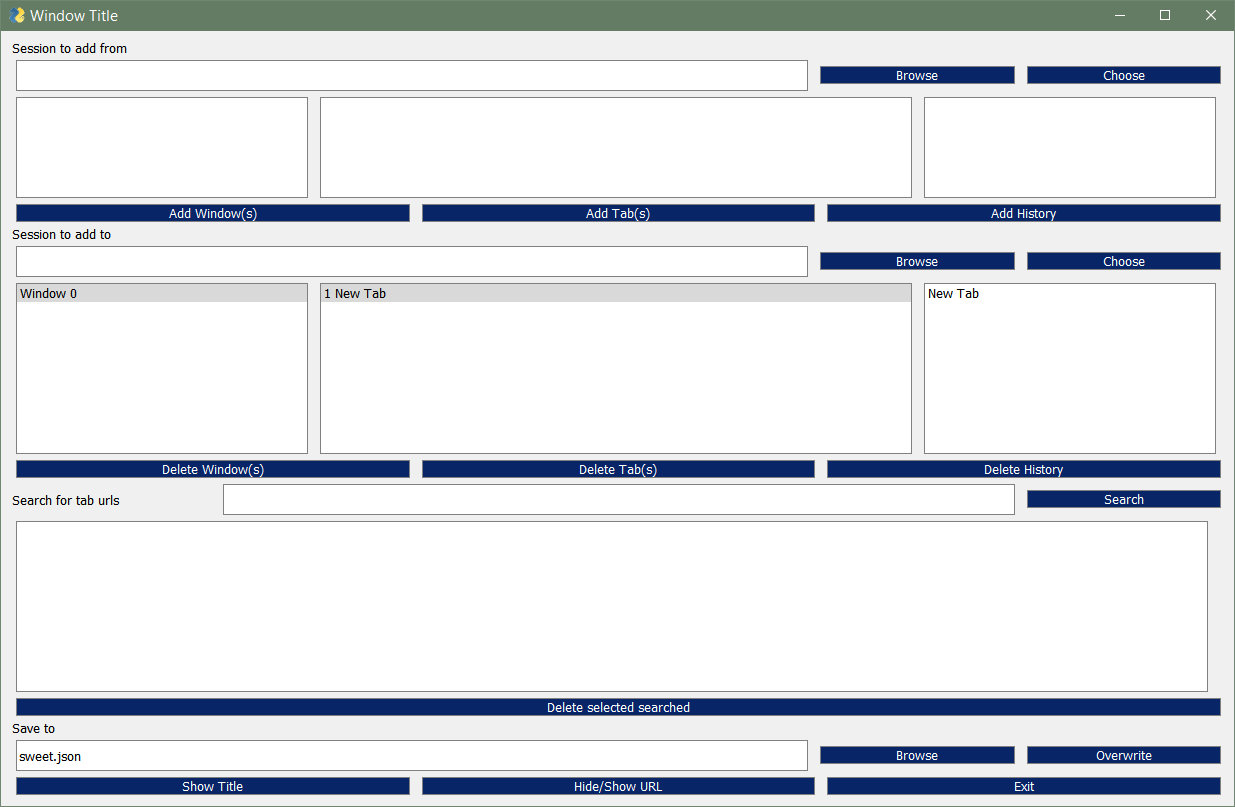The image size is (1235, 807).
Task: Click Choose for the session to add from
Action: (x=1123, y=74)
